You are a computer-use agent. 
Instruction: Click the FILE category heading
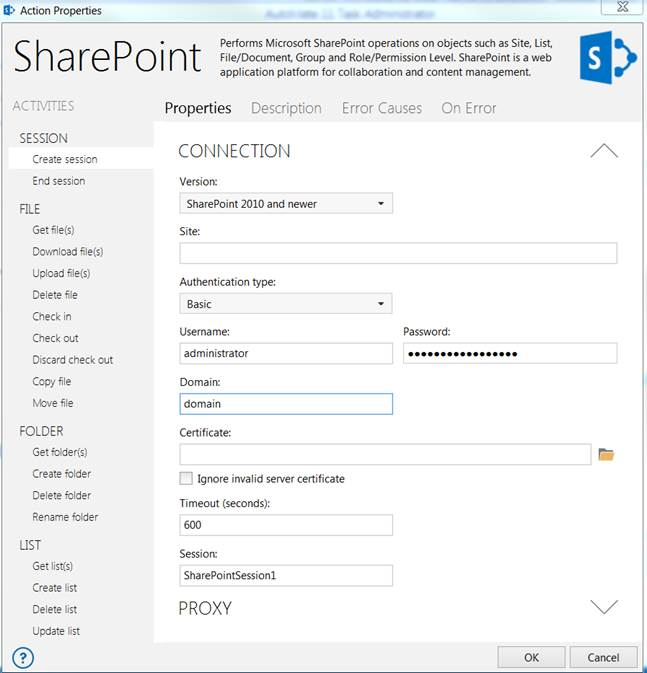coord(30,209)
